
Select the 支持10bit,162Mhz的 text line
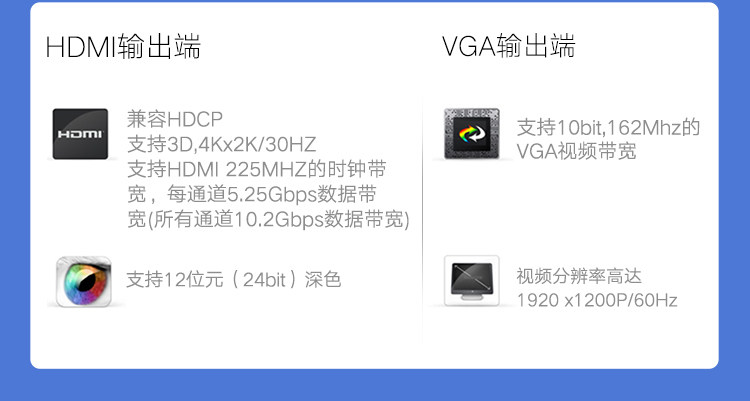click(x=608, y=128)
